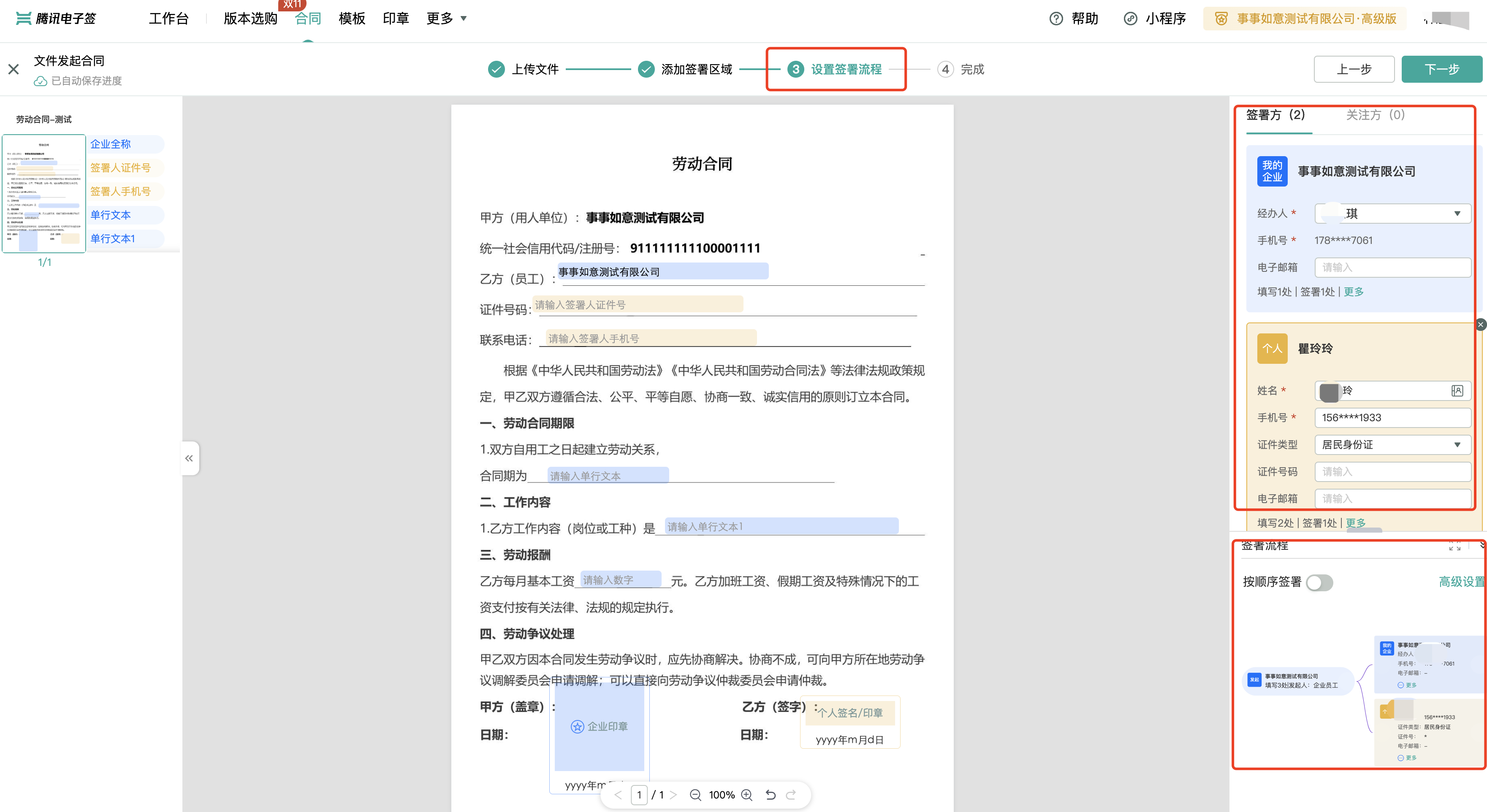
Task: Click the document page thumbnail
Action: click(44, 194)
